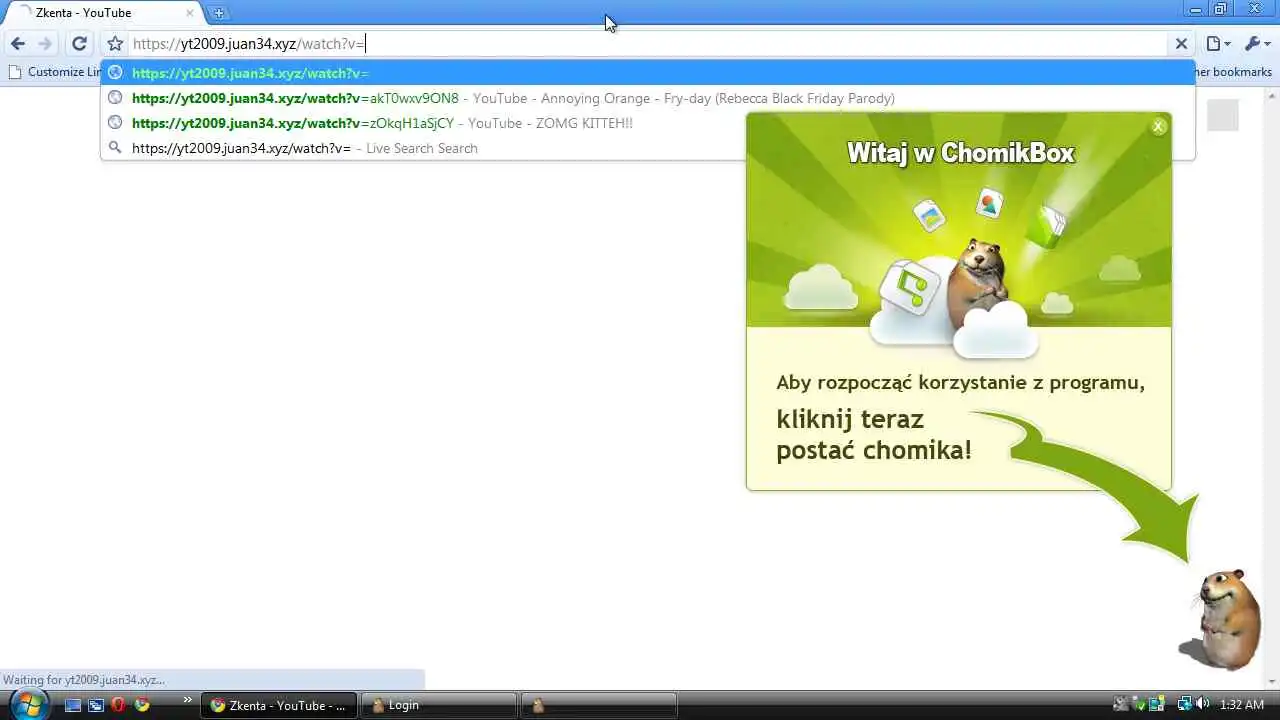Close the Zkenta - YouTube tab
Image resolution: width=1280 pixels, height=720 pixels.
pyautogui.click(x=190, y=13)
